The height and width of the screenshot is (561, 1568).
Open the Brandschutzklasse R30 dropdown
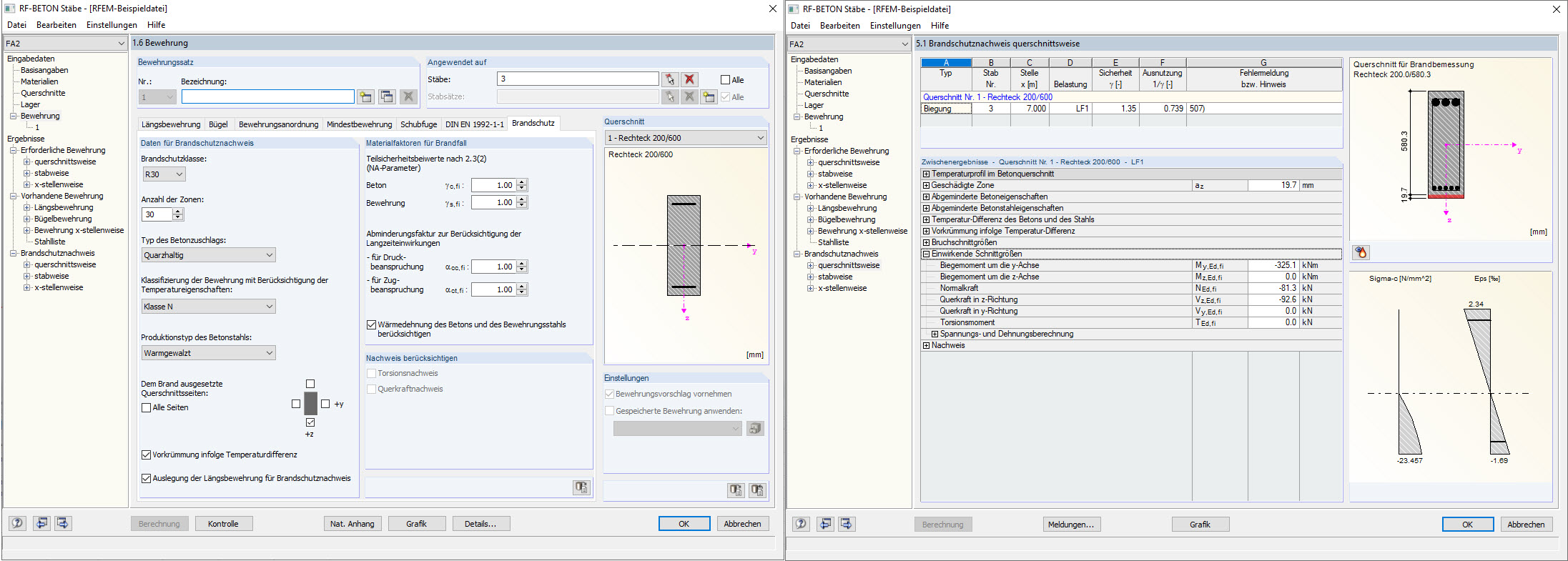(164, 174)
